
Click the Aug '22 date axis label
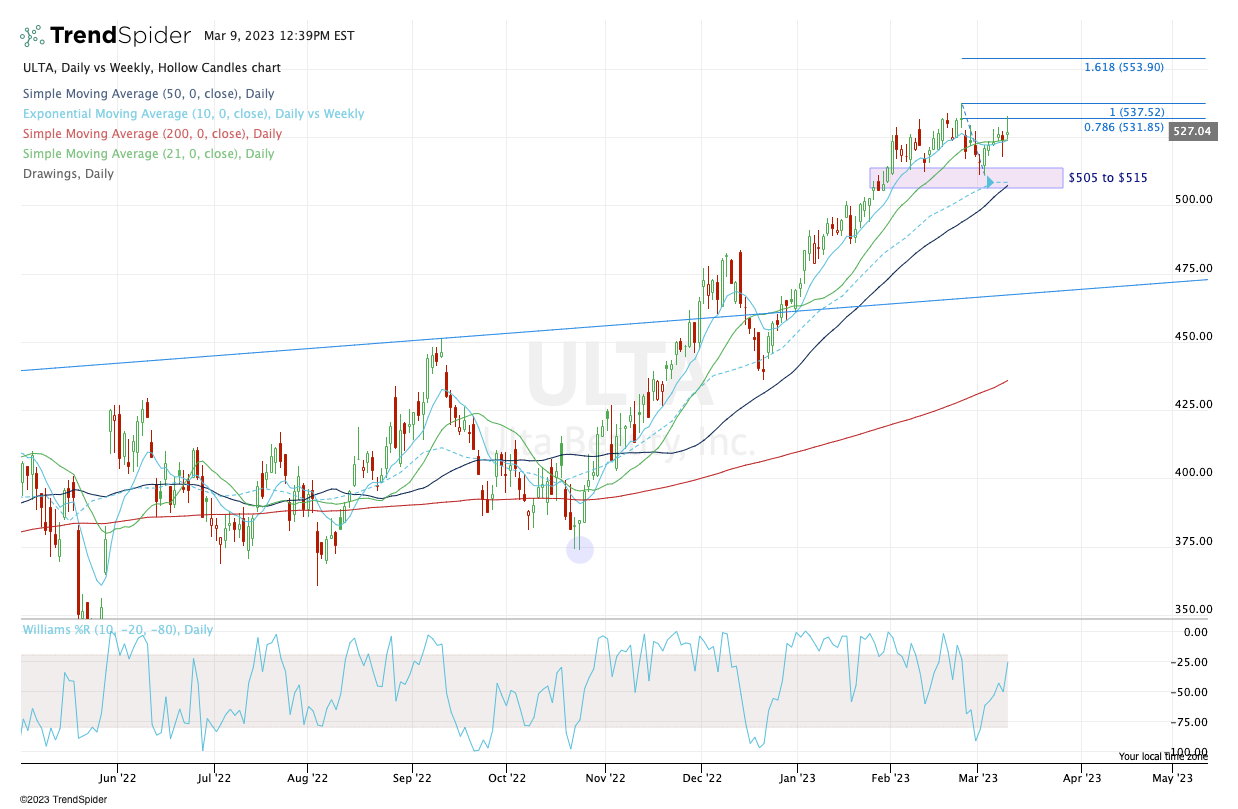pos(307,776)
